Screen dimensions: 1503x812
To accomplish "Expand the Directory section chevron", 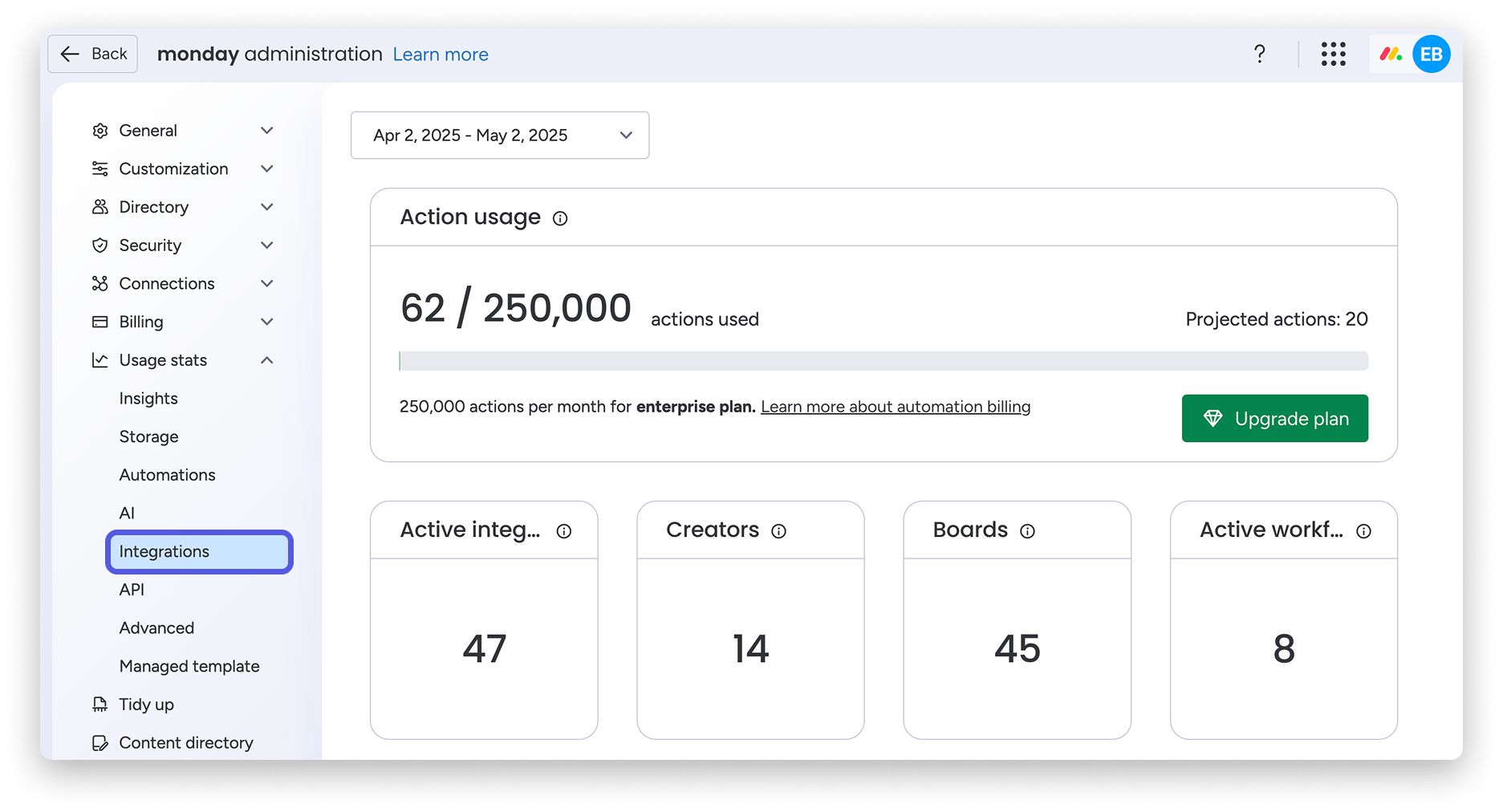I will coord(267,207).
